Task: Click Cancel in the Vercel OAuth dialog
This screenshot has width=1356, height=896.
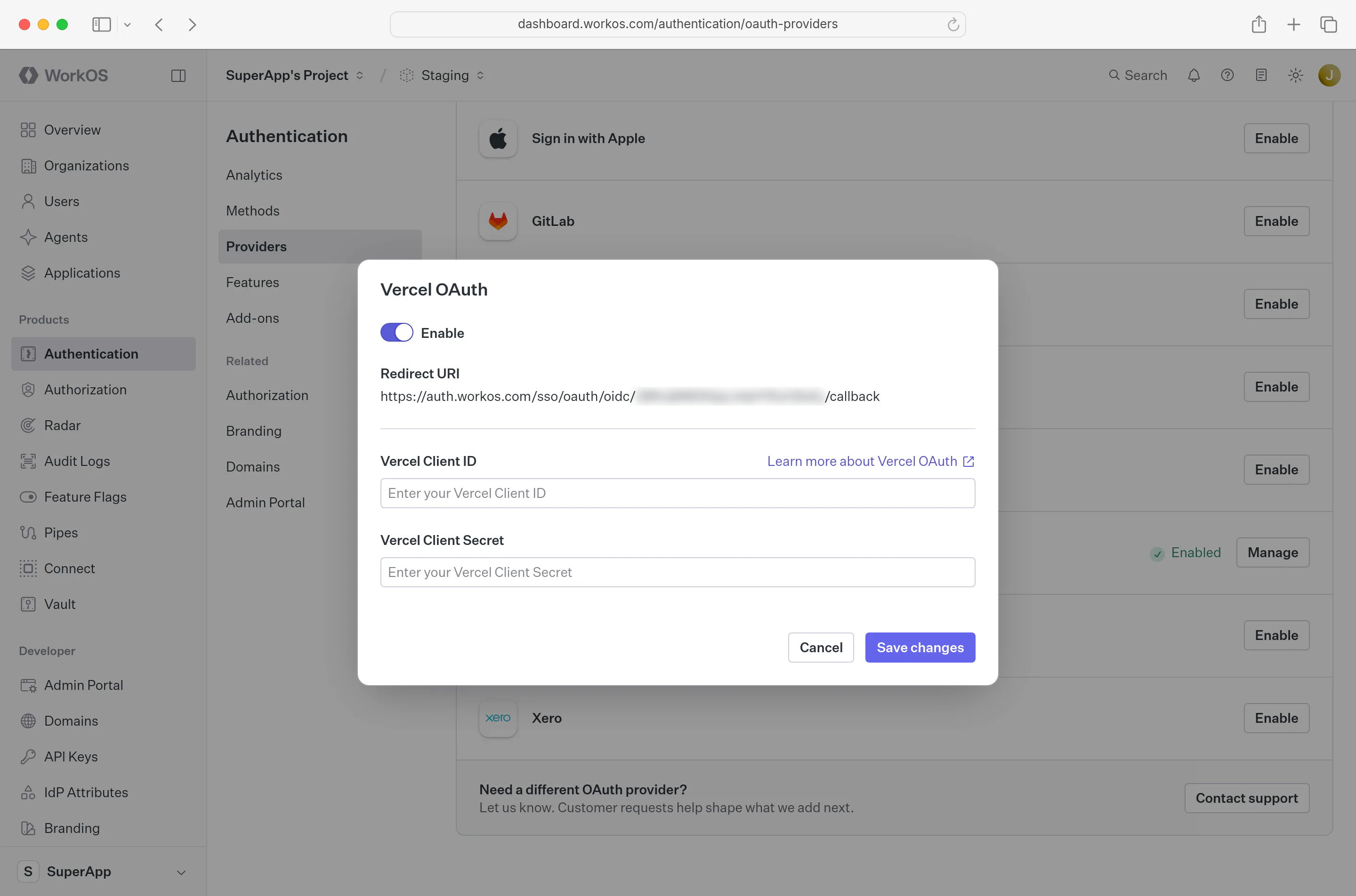Action: [x=820, y=648]
